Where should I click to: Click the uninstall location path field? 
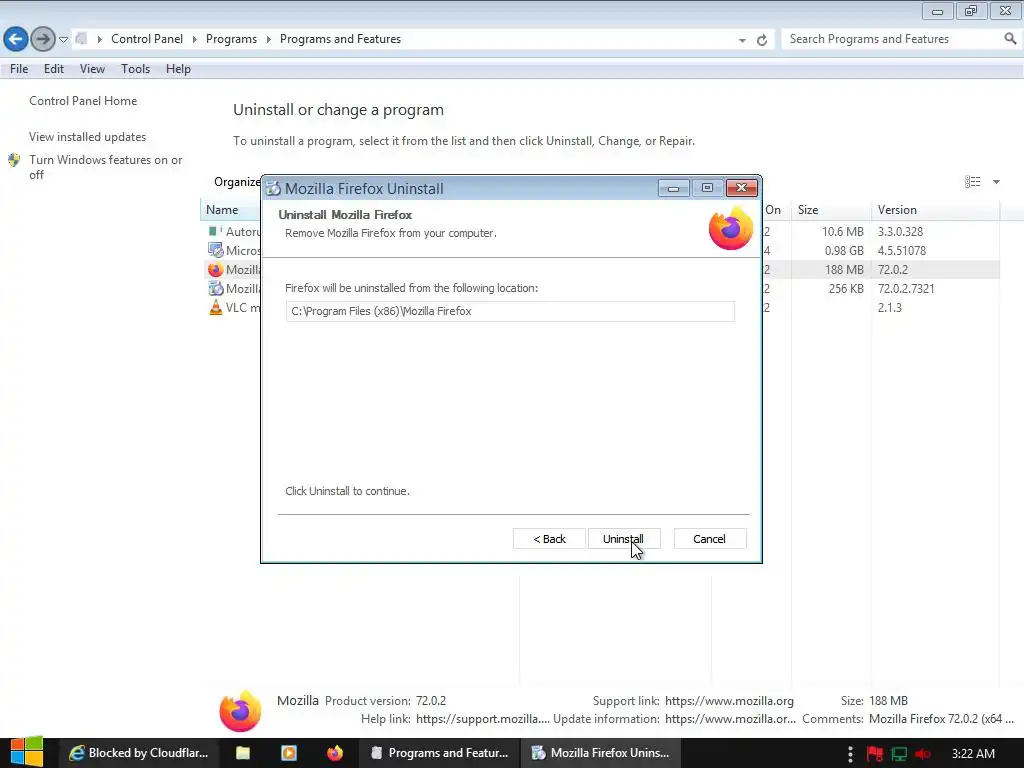pos(510,312)
